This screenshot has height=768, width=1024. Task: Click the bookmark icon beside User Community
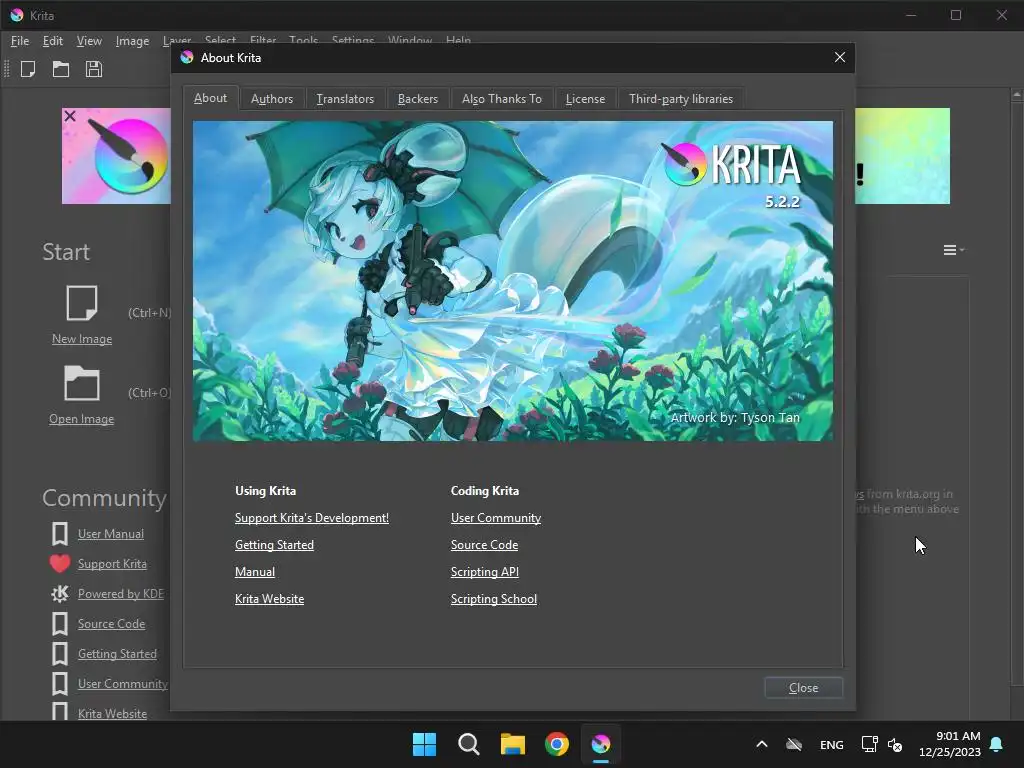tap(59, 684)
